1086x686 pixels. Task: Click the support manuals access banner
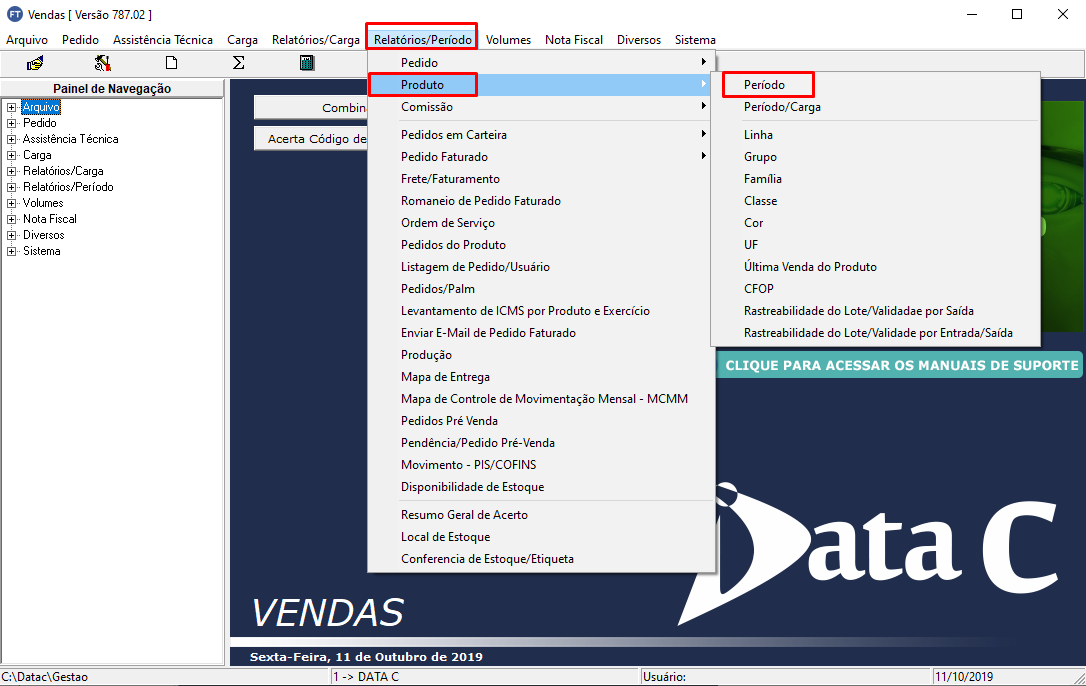900,365
